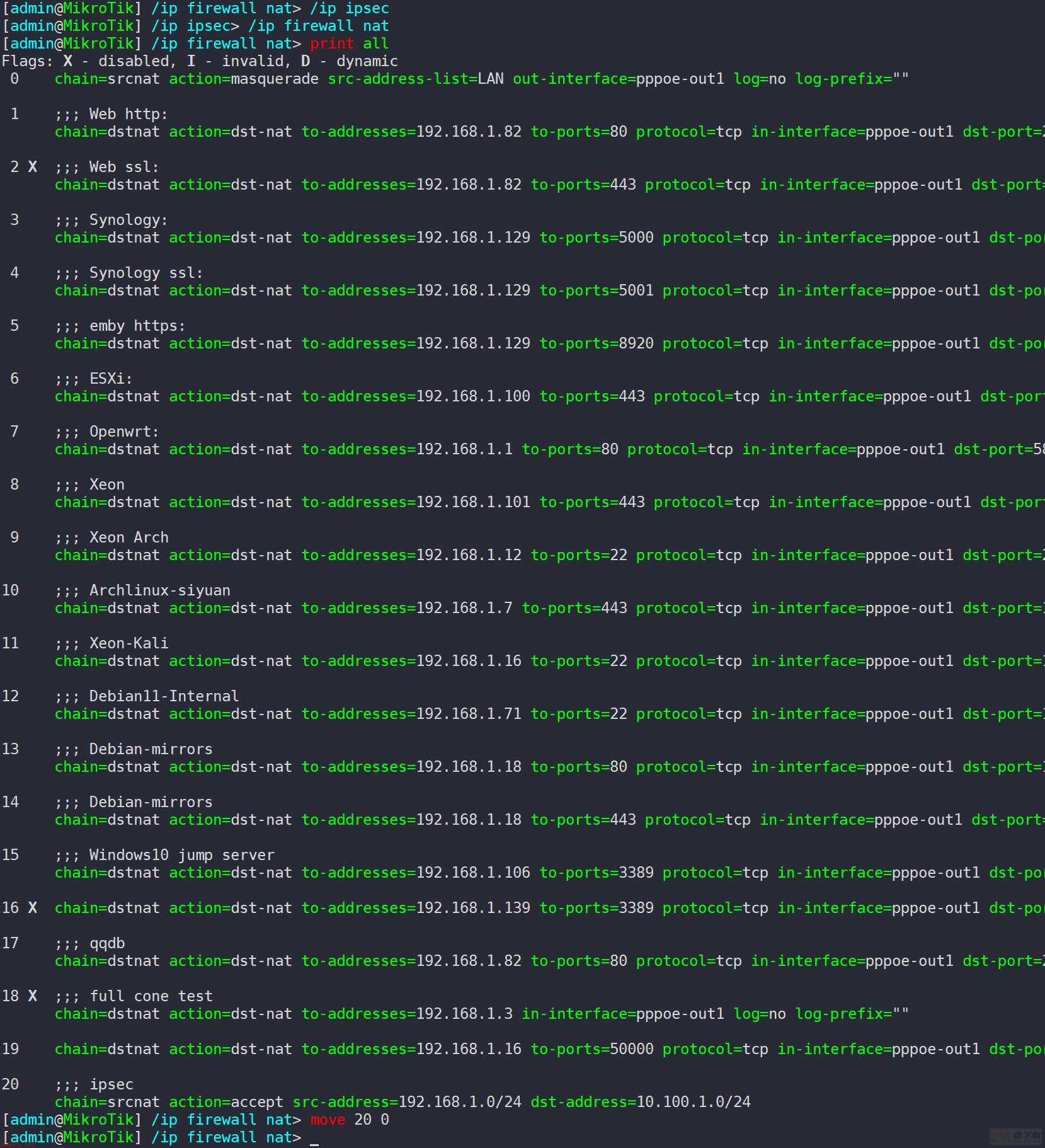Select the ";;; qqdb" comment
Image resolution: width=1045 pixels, height=1148 pixels.
click(x=89, y=943)
